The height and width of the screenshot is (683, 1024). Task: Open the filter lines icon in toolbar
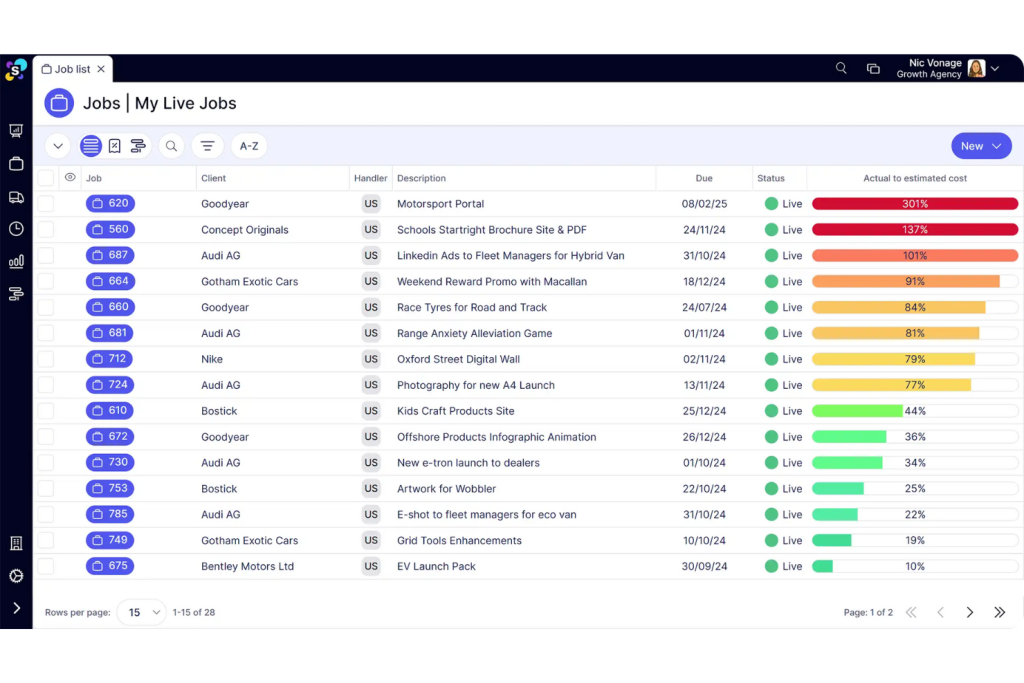point(207,146)
